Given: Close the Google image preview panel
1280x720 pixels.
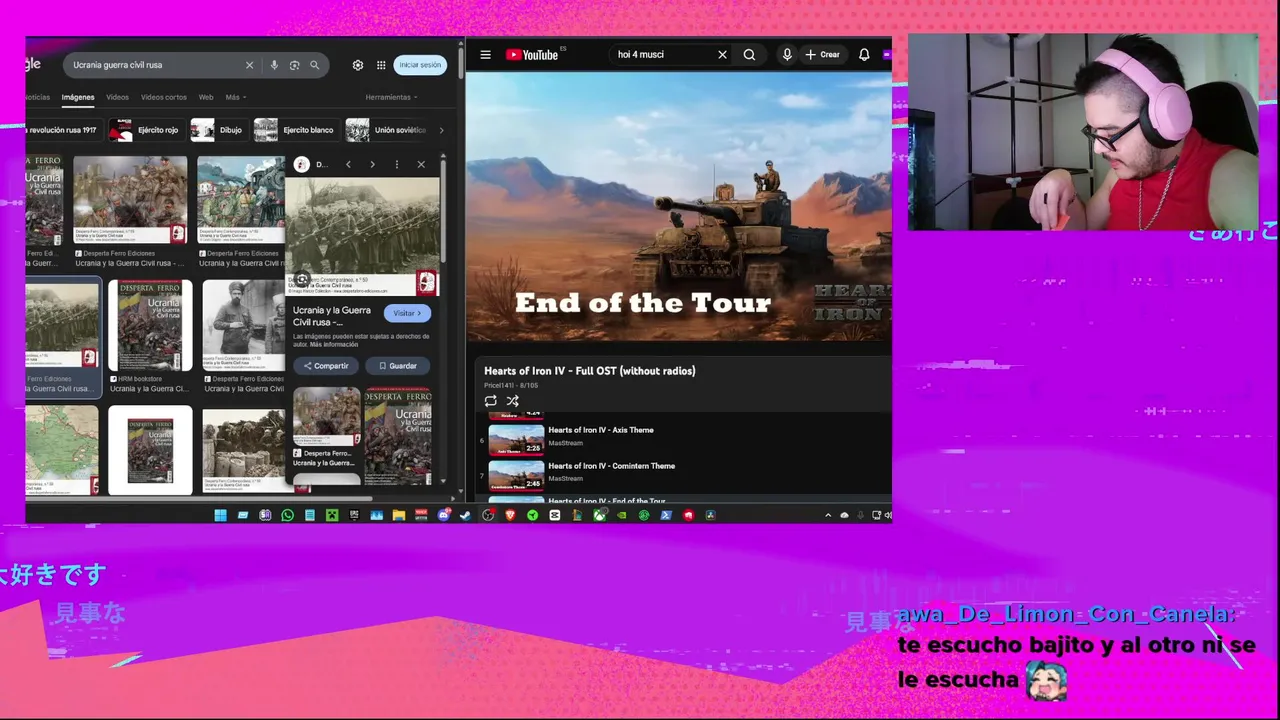Looking at the screenshot, I should coord(421,164).
